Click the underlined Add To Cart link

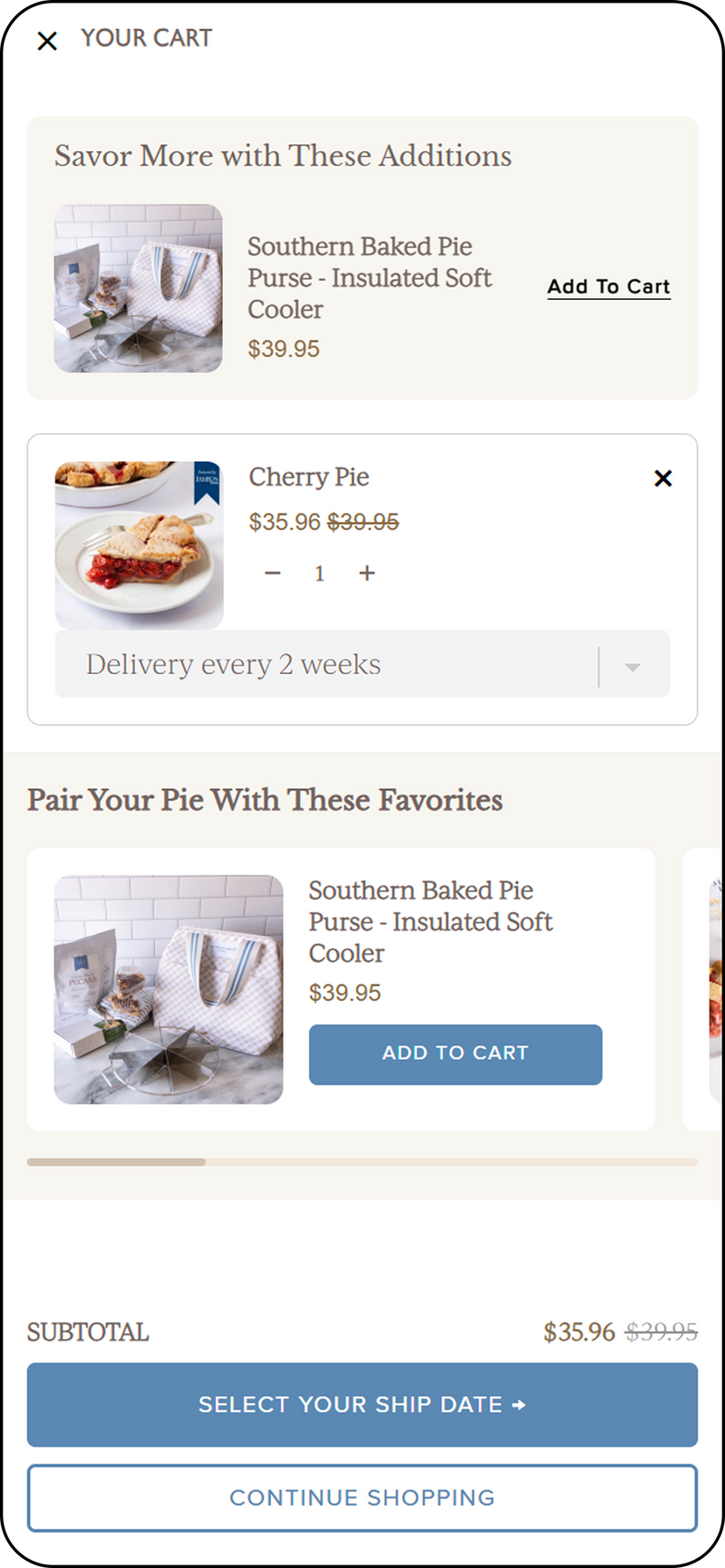coord(609,287)
